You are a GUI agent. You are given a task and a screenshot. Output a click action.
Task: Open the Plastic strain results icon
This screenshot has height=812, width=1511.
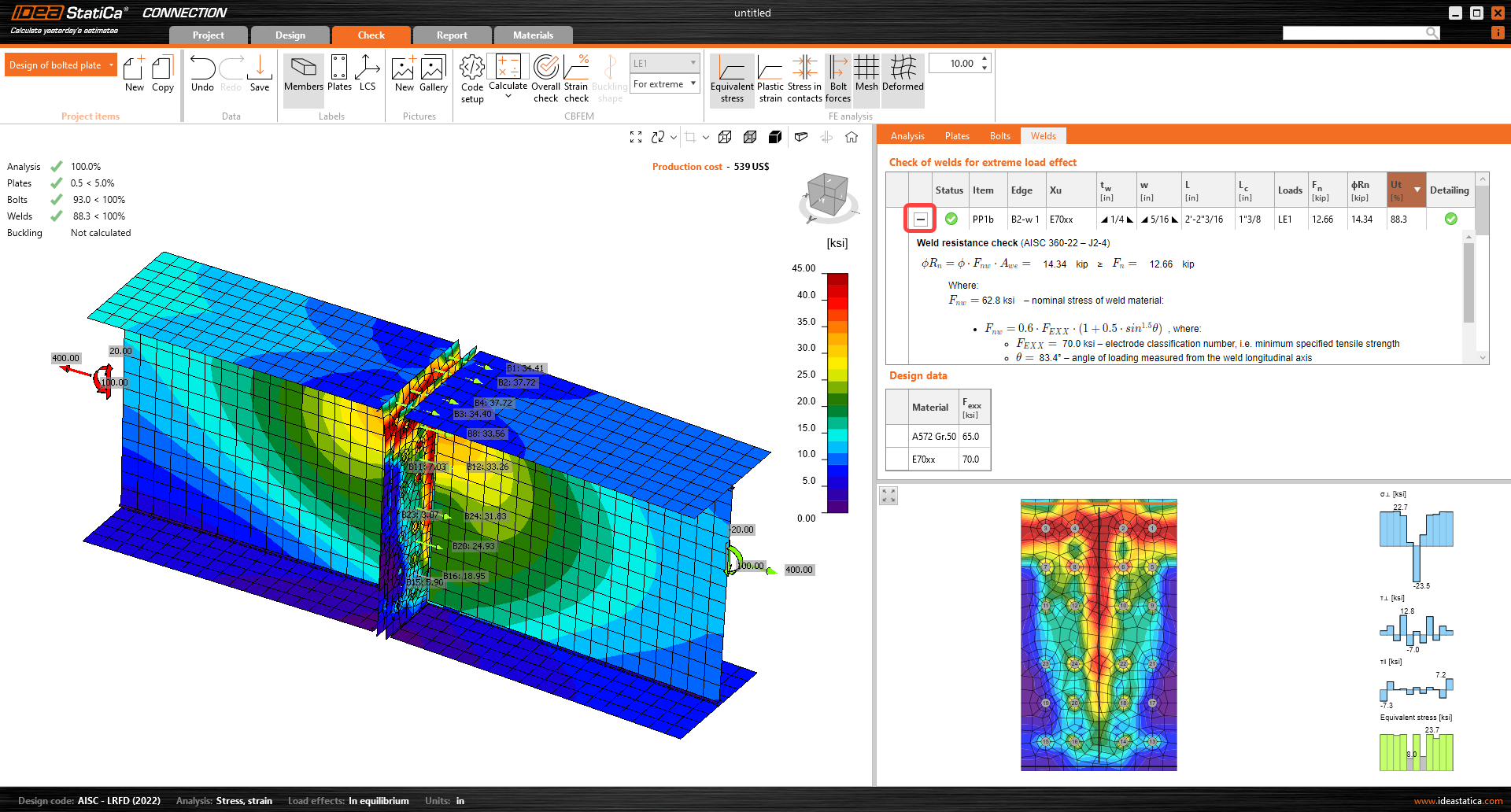770,79
